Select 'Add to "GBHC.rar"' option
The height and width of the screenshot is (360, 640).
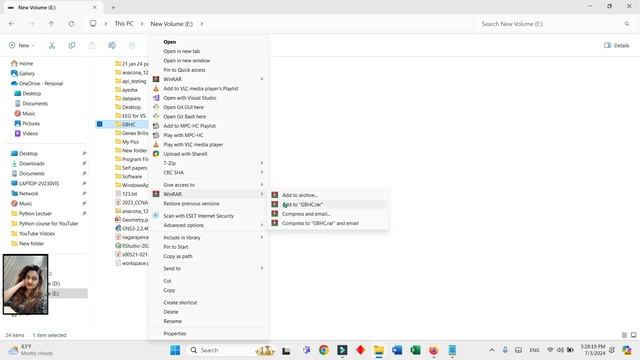[328, 204]
